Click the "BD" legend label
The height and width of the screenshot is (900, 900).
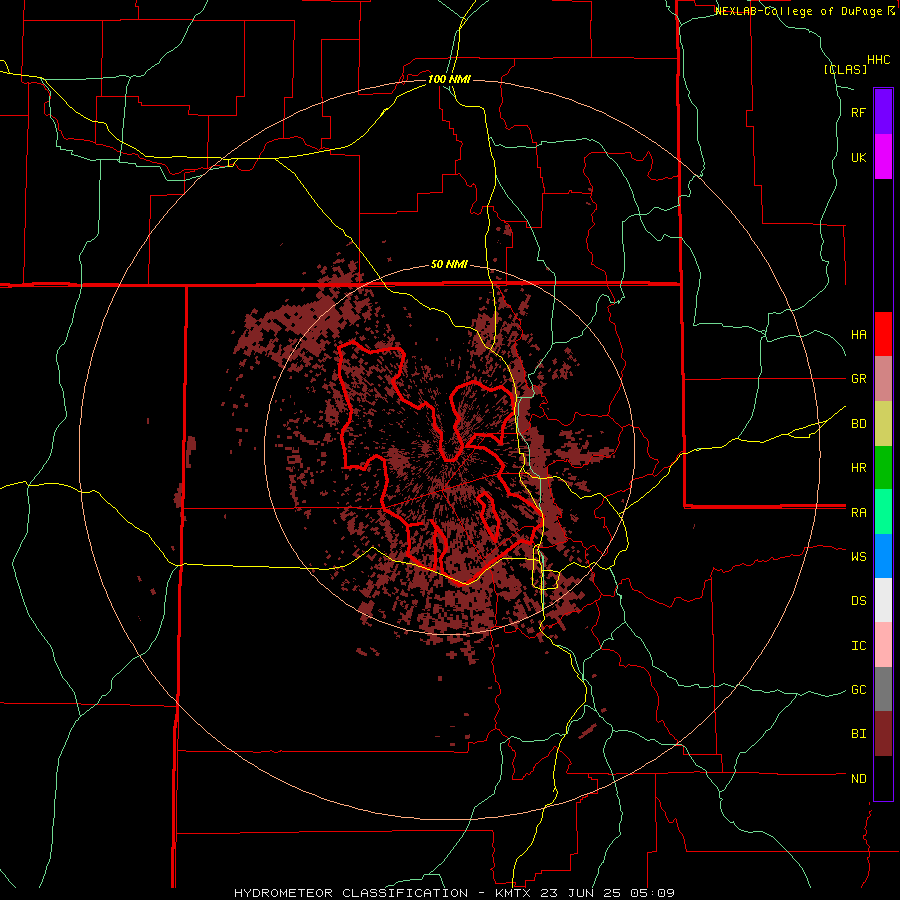(x=858, y=424)
